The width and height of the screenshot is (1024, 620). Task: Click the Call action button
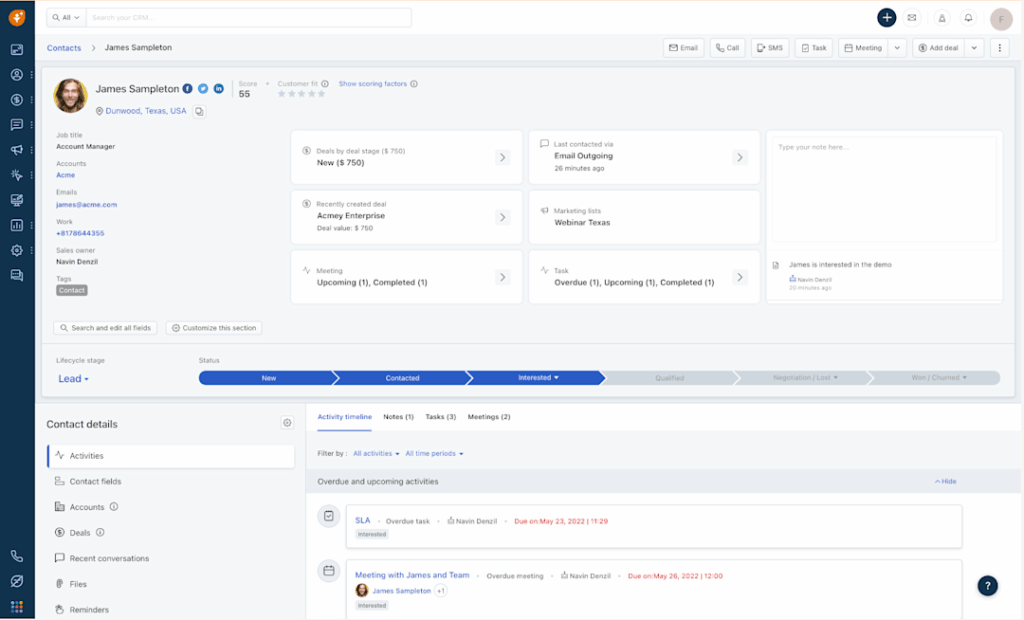coord(728,48)
